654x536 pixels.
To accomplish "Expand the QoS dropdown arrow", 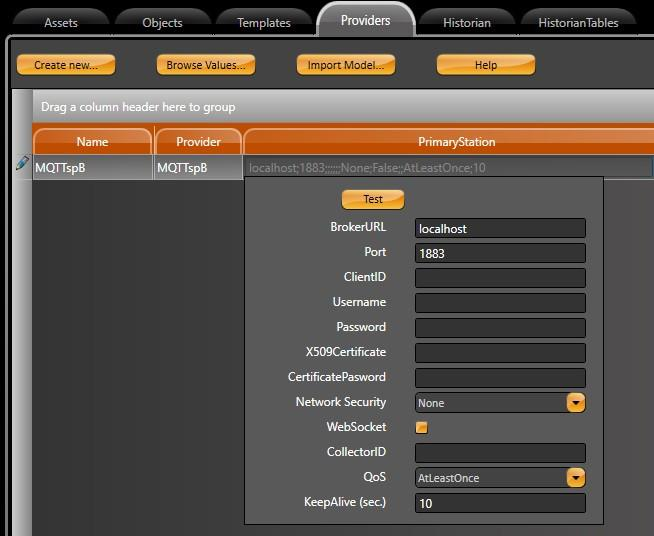I will (x=576, y=478).
